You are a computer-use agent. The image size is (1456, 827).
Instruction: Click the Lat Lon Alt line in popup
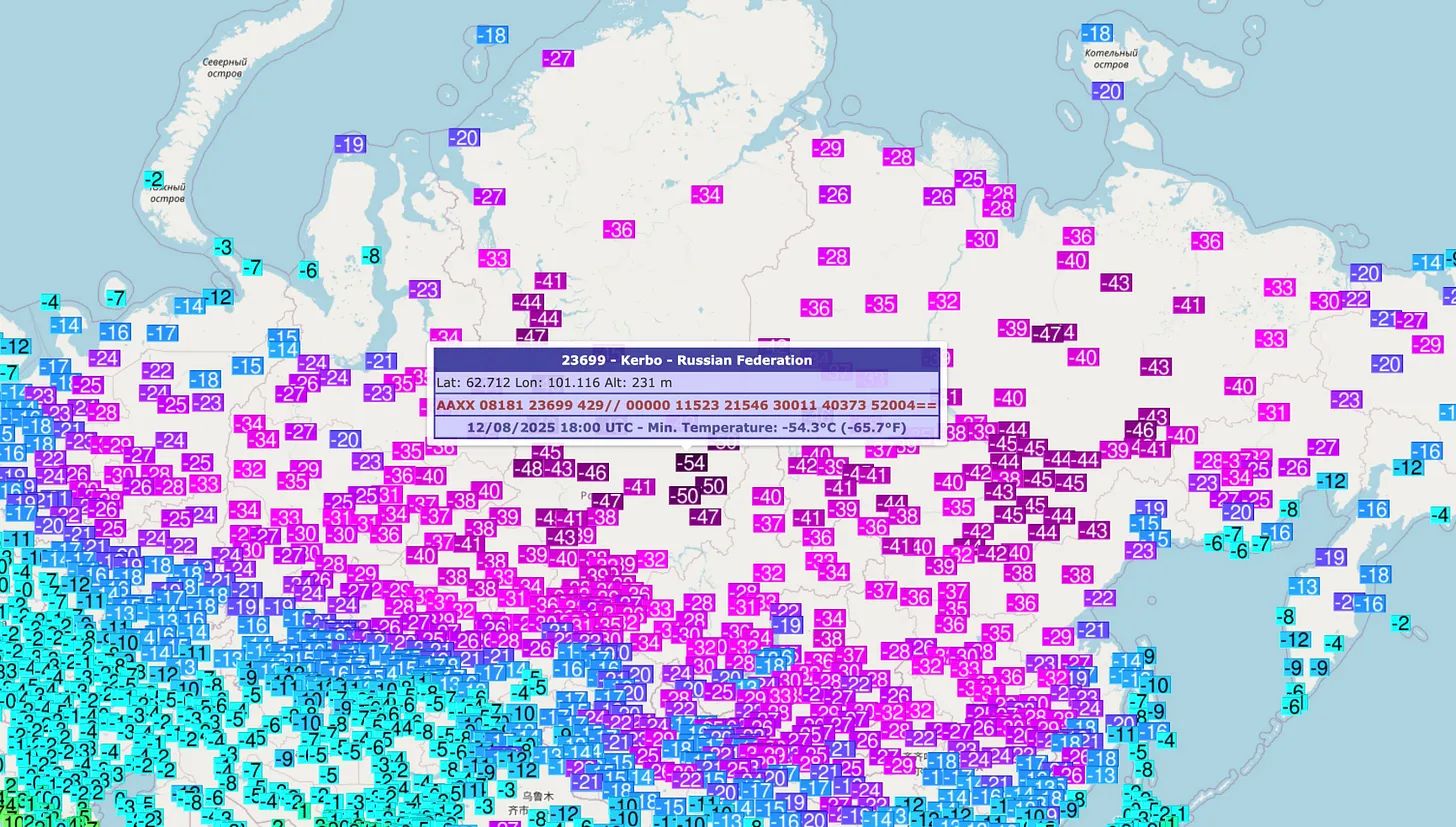pos(554,382)
